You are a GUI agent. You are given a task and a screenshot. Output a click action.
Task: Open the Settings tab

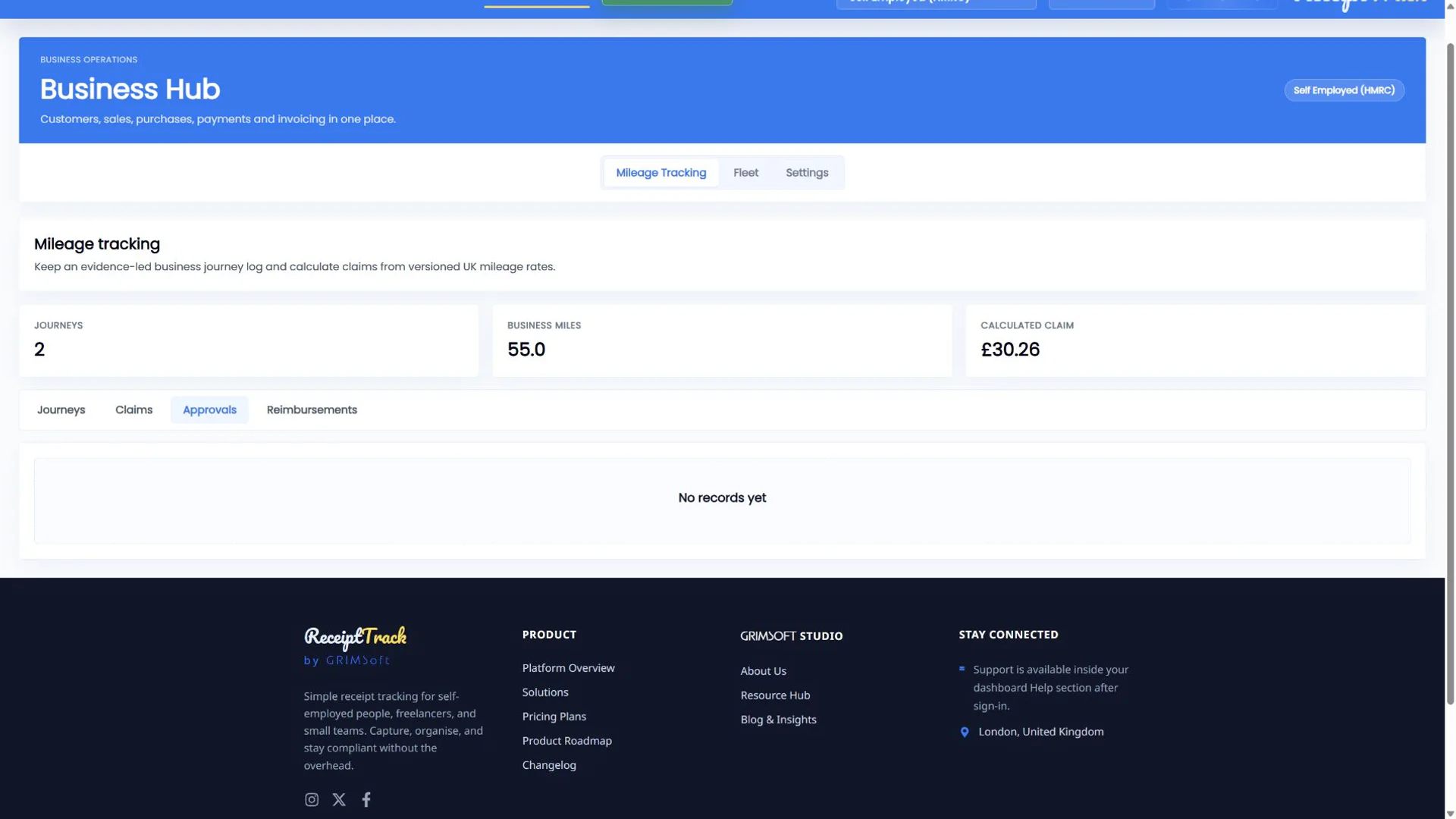tap(807, 173)
